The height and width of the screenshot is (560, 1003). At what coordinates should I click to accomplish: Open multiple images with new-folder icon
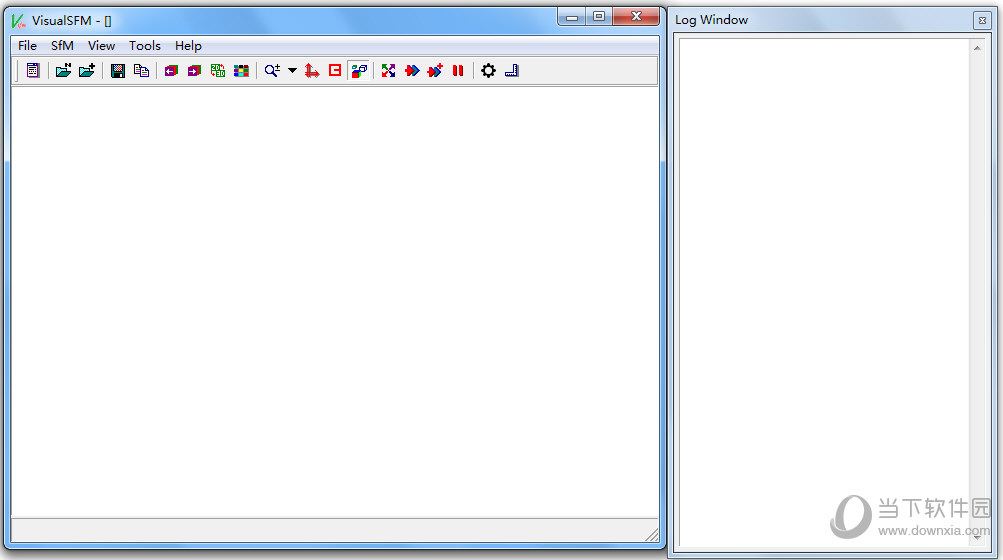coord(63,70)
